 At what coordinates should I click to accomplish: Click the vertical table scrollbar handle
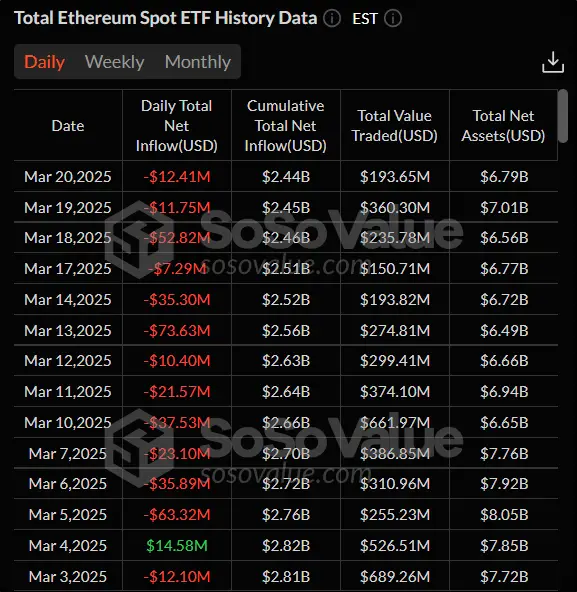tap(563, 116)
